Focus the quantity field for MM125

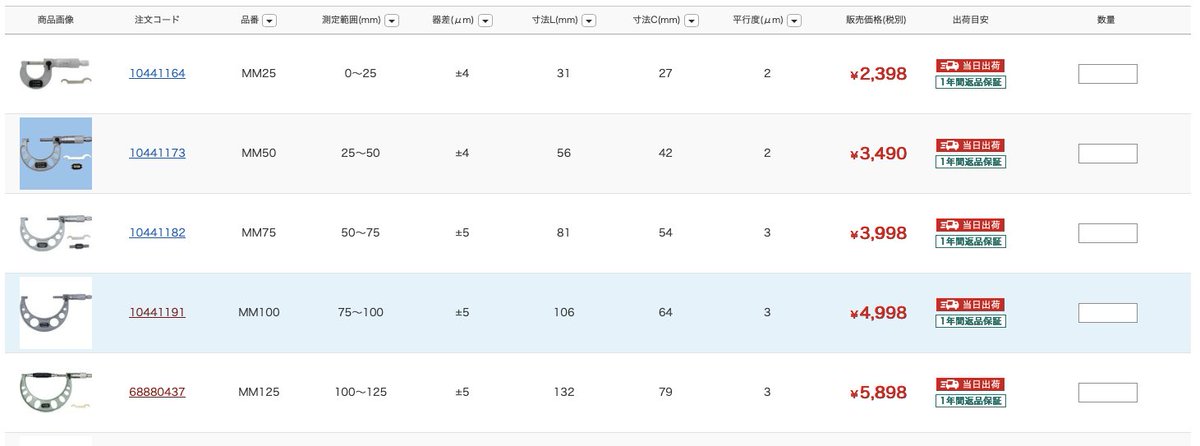click(x=1107, y=393)
